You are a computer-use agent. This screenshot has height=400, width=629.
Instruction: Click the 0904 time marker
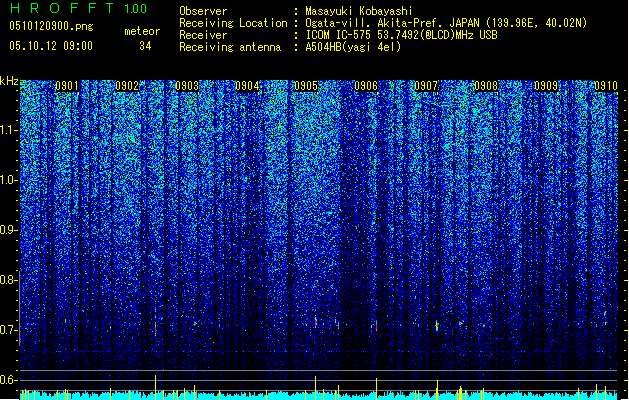247,86
